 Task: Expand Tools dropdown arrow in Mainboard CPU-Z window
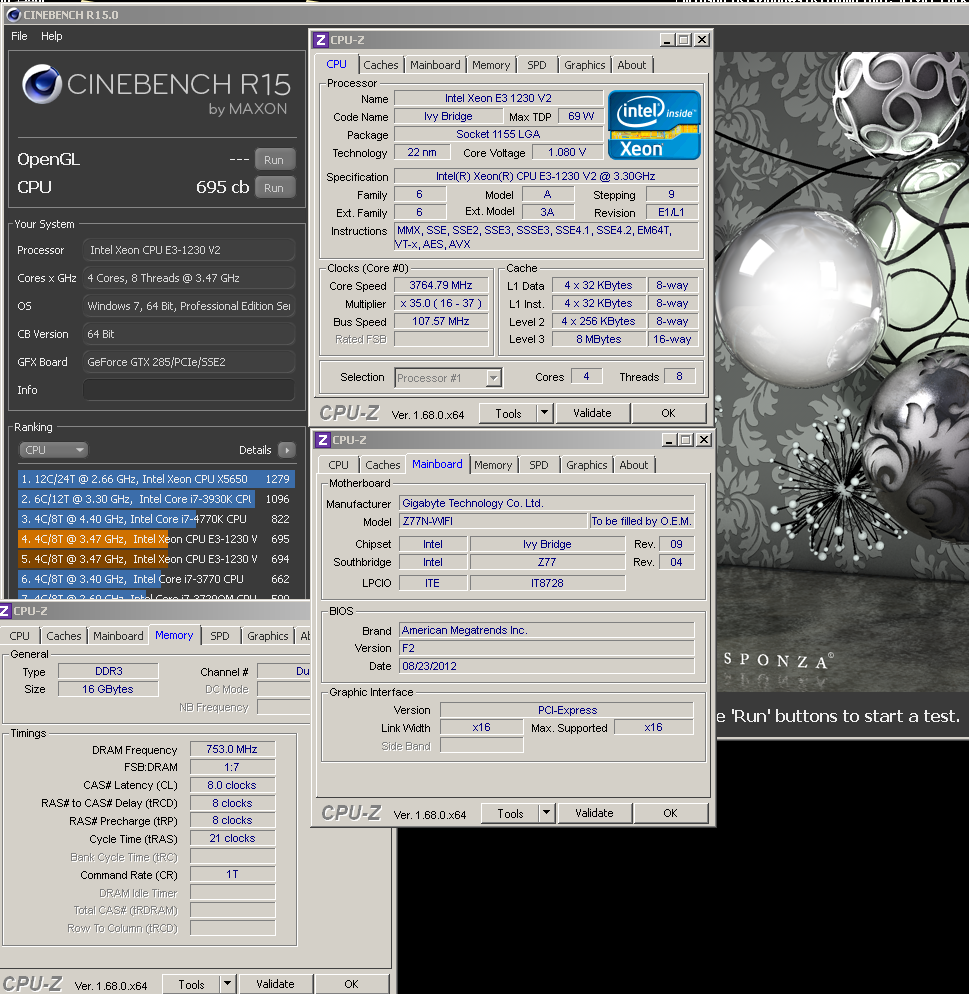pos(547,813)
